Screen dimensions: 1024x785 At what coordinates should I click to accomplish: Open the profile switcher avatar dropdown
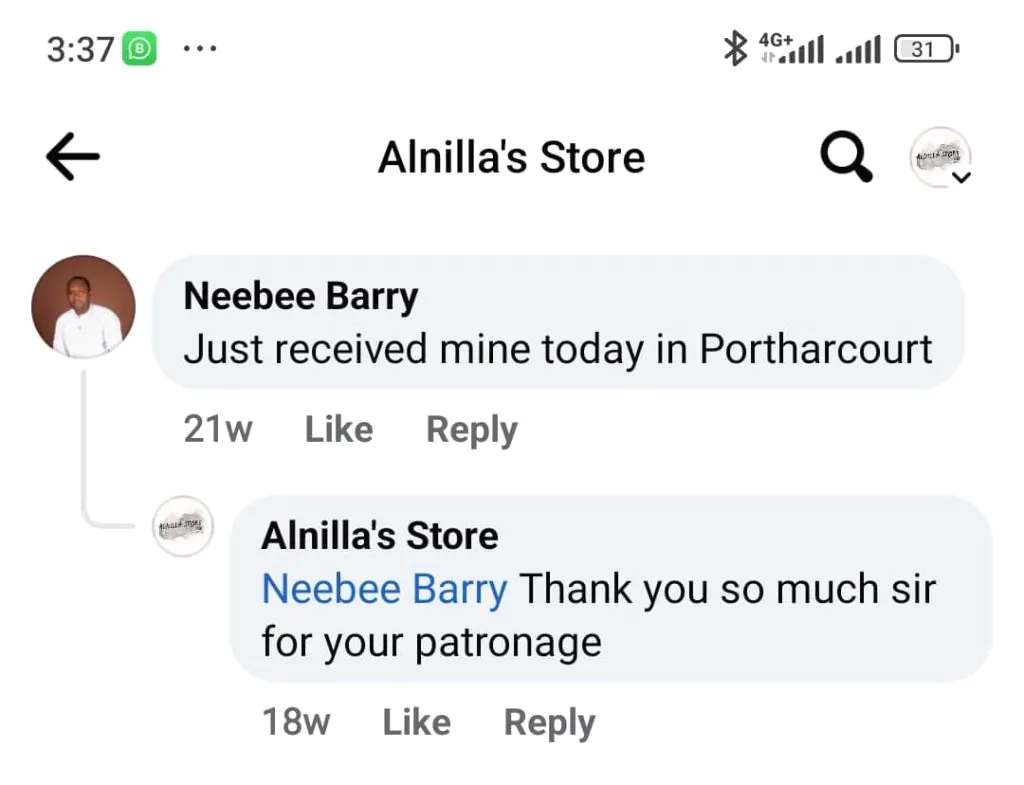(940, 157)
